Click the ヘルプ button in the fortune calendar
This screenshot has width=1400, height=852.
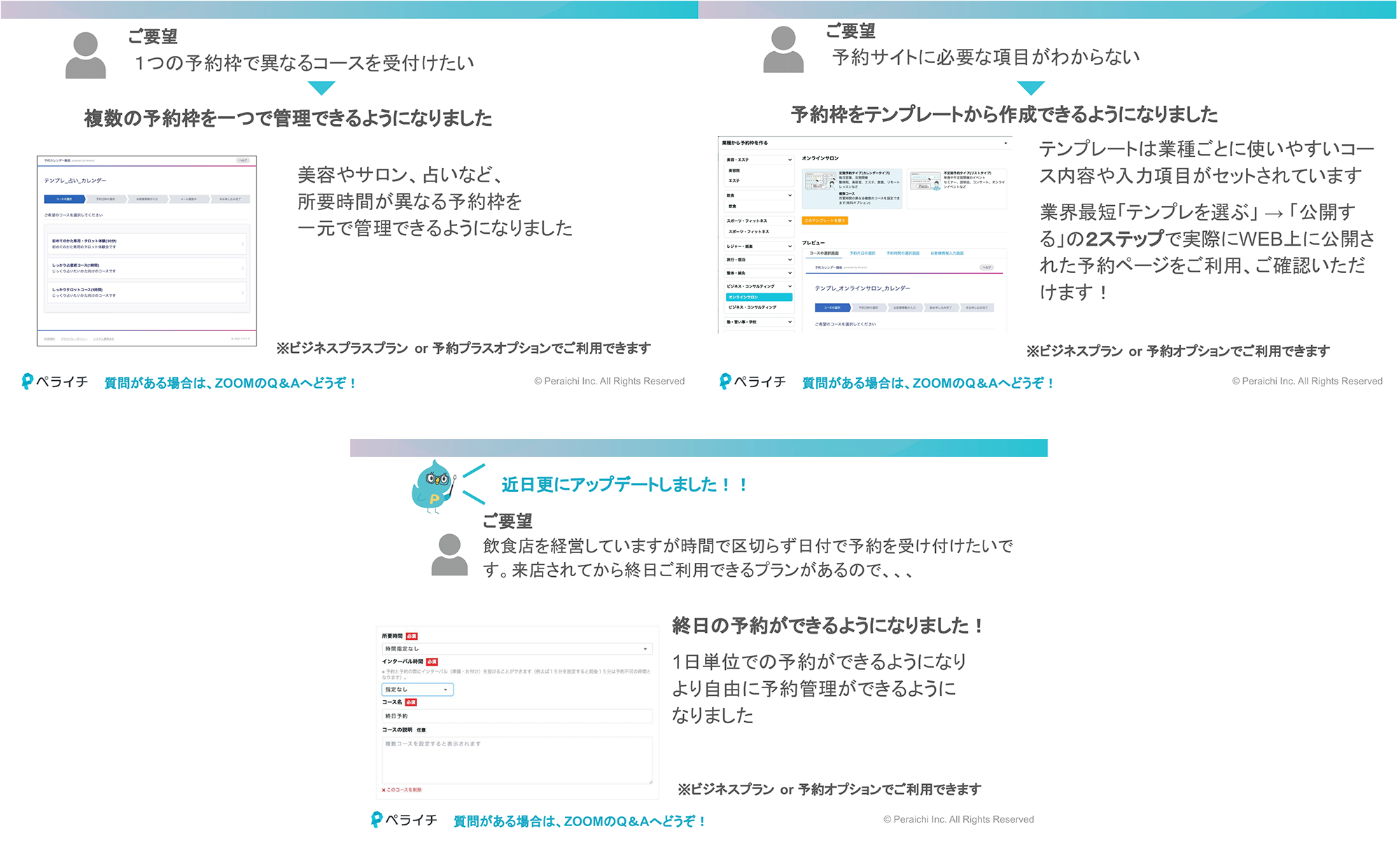[242, 160]
